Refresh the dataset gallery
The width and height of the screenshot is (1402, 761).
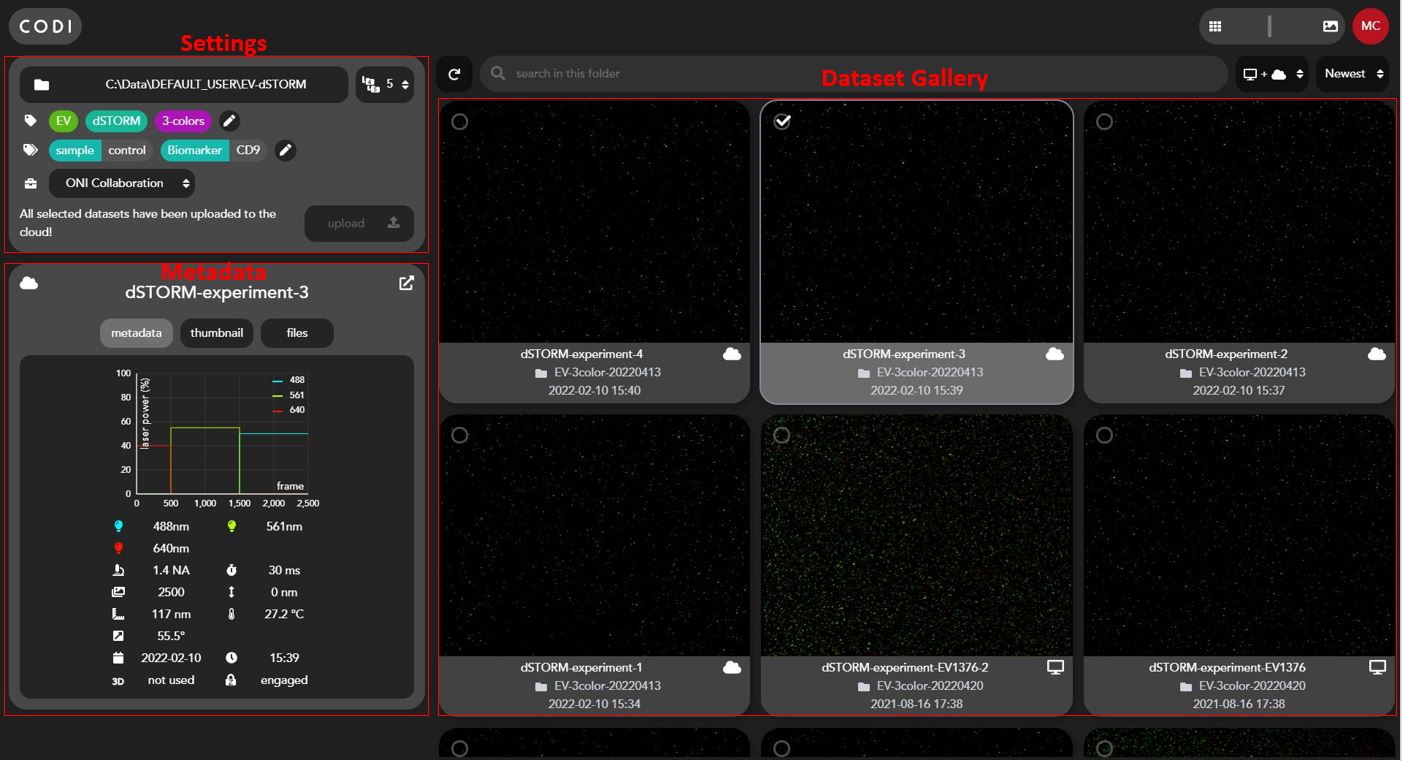pos(454,74)
